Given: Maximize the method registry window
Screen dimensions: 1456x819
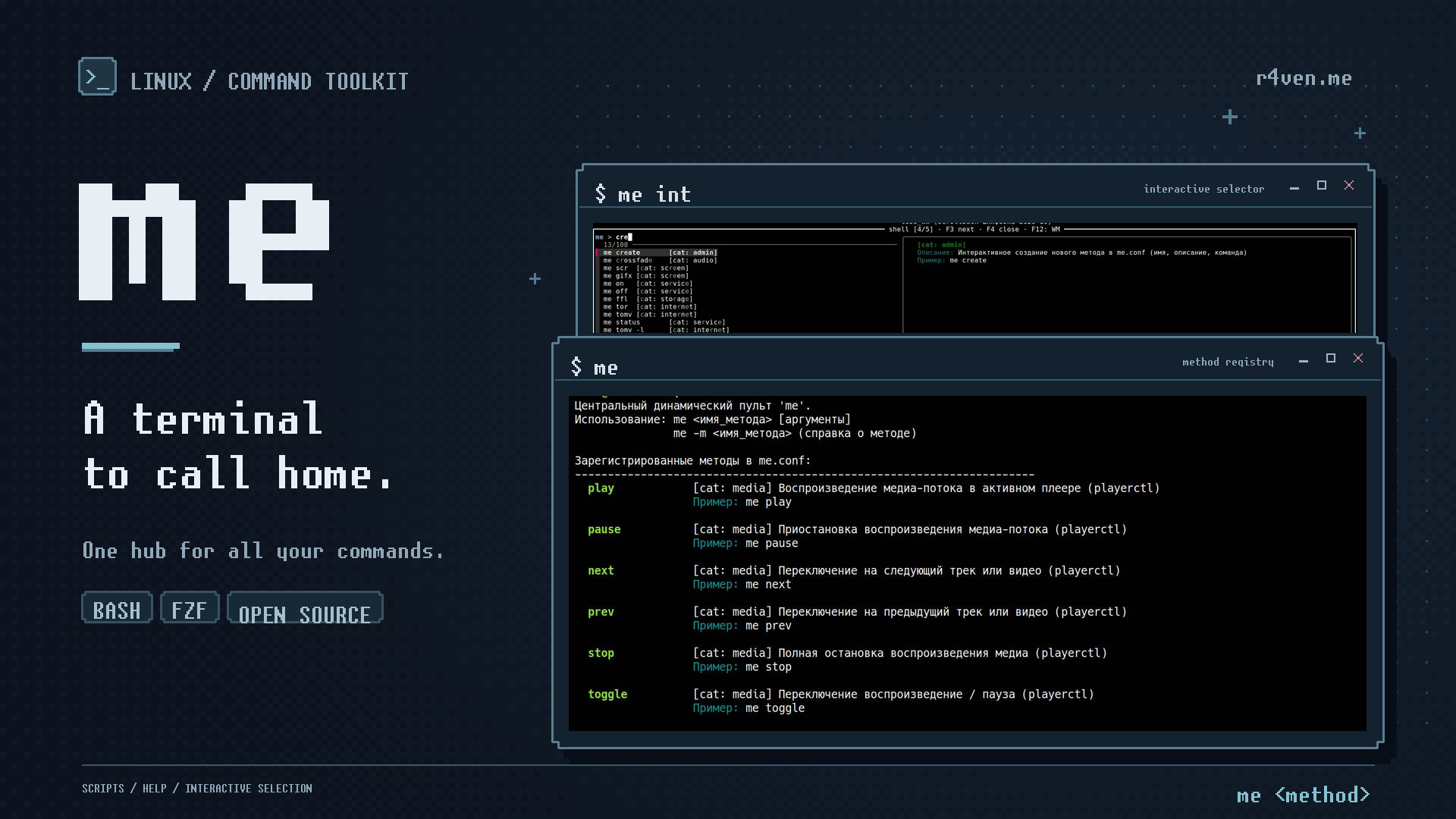Looking at the screenshot, I should (1331, 359).
